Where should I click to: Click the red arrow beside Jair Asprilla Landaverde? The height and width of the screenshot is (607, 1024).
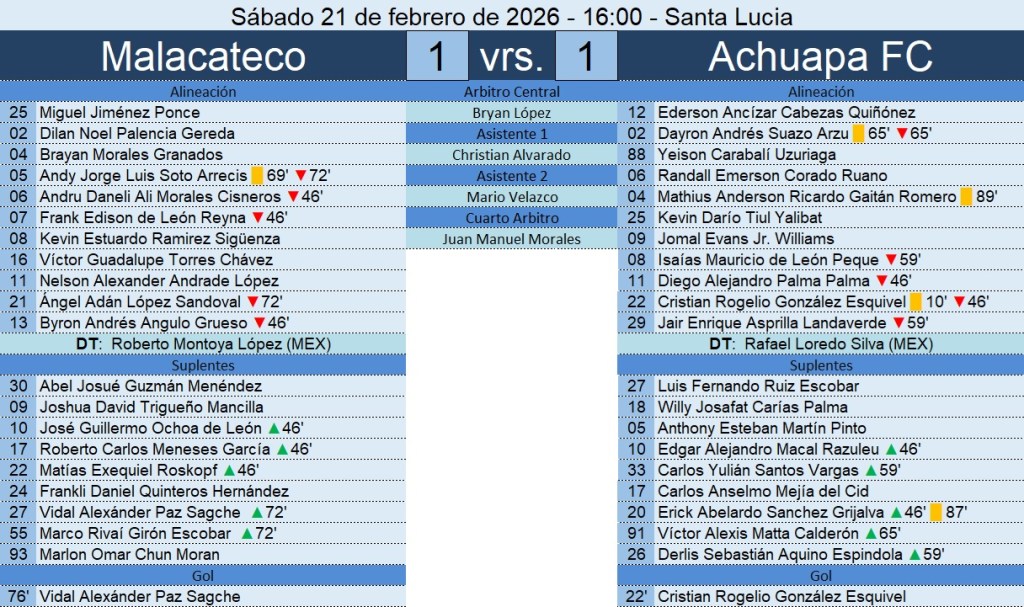[x=898, y=323]
